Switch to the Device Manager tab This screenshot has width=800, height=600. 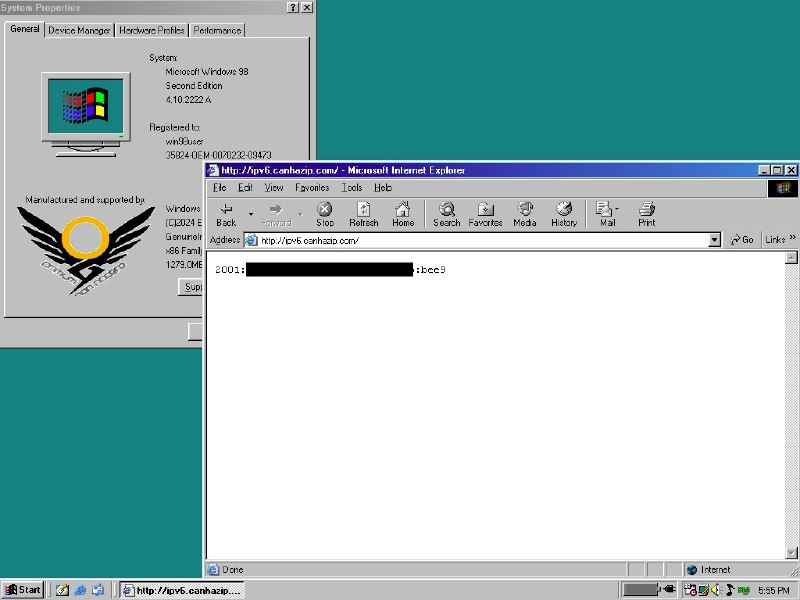79,31
